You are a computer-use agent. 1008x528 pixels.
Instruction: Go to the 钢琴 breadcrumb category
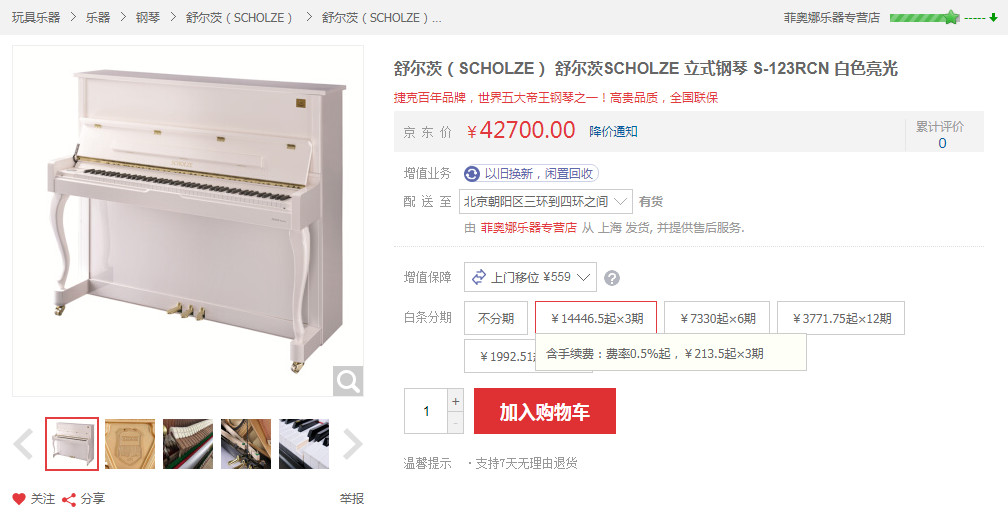[x=148, y=17]
